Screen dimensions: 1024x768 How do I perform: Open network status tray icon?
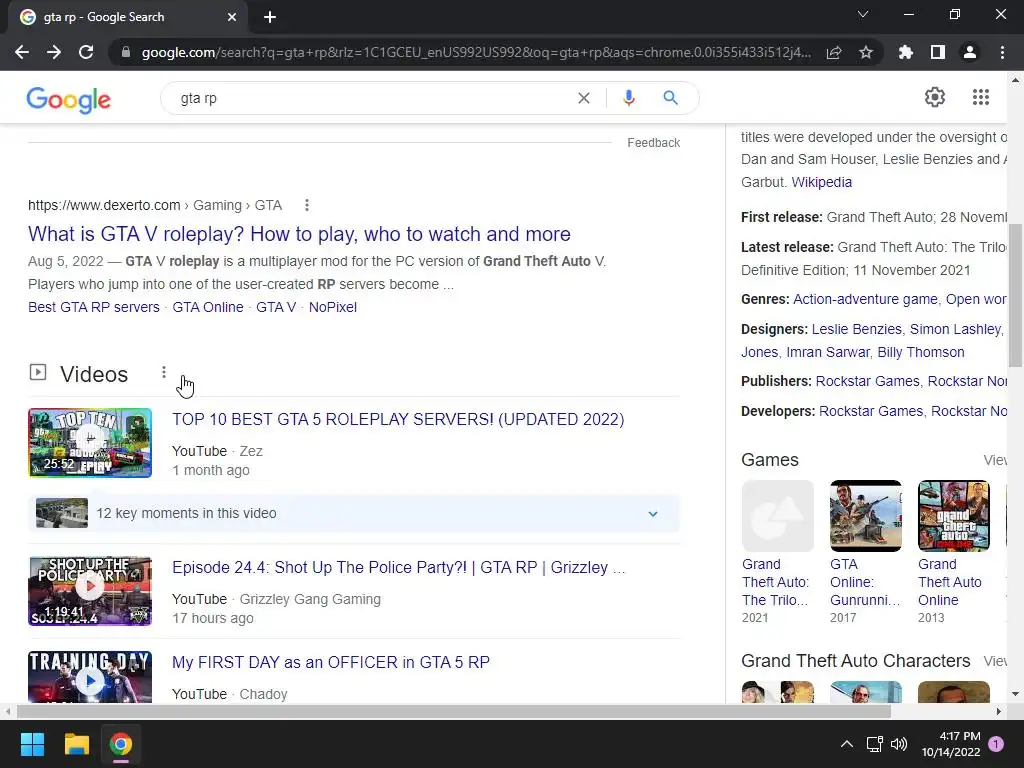click(874, 744)
